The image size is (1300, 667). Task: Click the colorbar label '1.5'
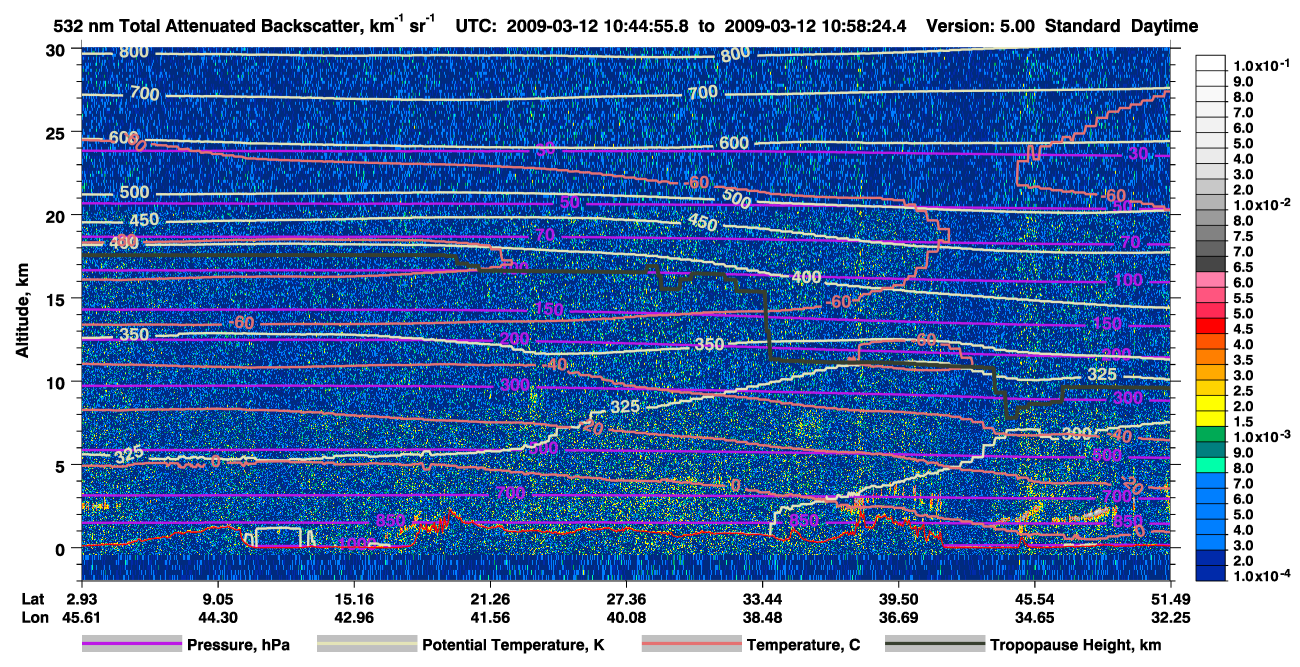tap(1244, 422)
